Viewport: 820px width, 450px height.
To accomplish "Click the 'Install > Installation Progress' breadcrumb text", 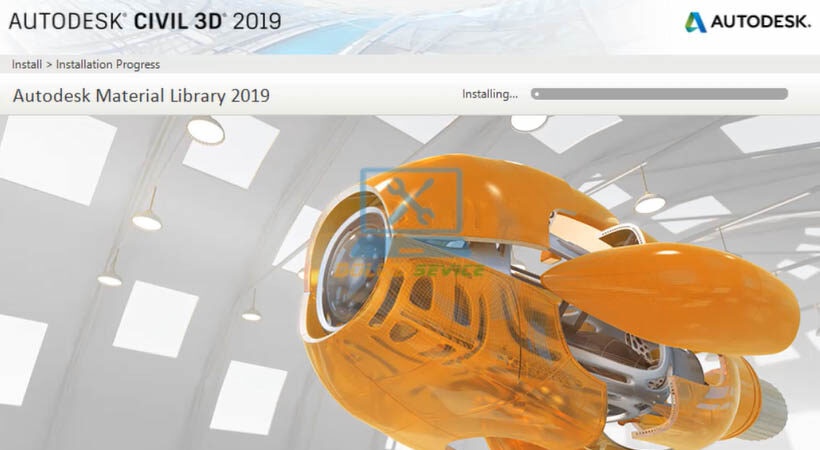I will click(86, 64).
